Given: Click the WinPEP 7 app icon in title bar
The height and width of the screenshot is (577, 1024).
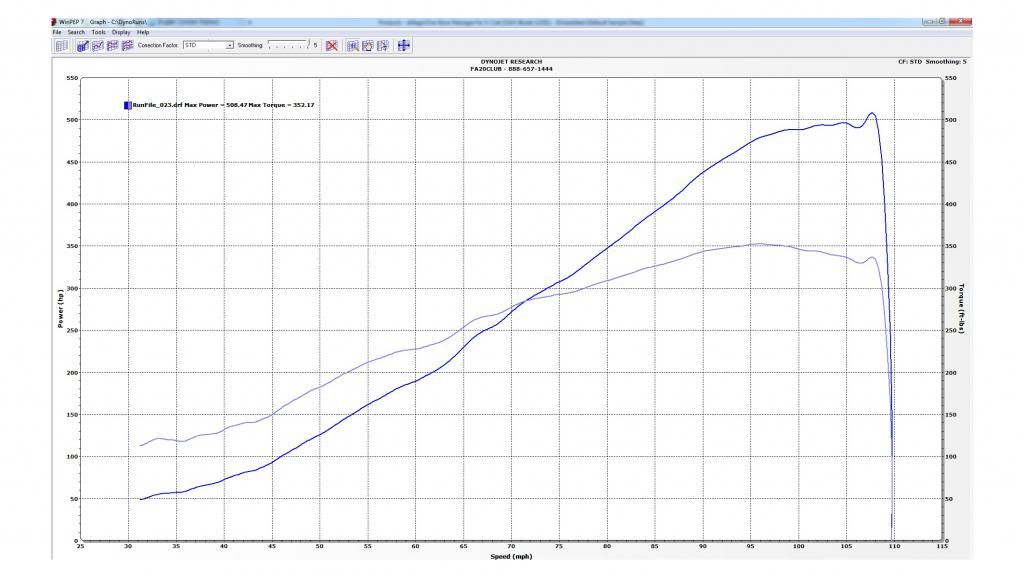Looking at the screenshot, I should pos(54,21).
